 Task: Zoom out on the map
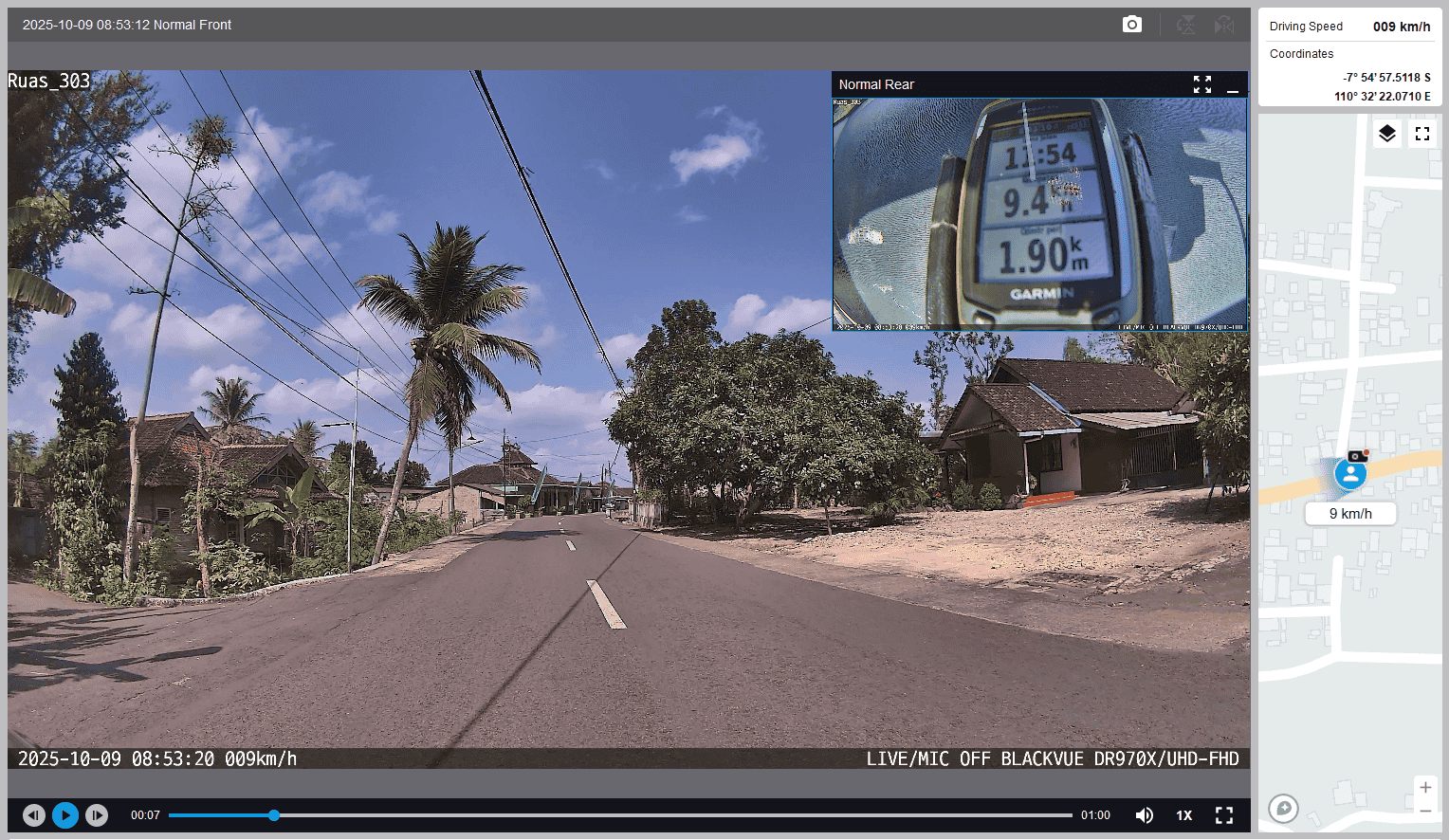point(1424,811)
